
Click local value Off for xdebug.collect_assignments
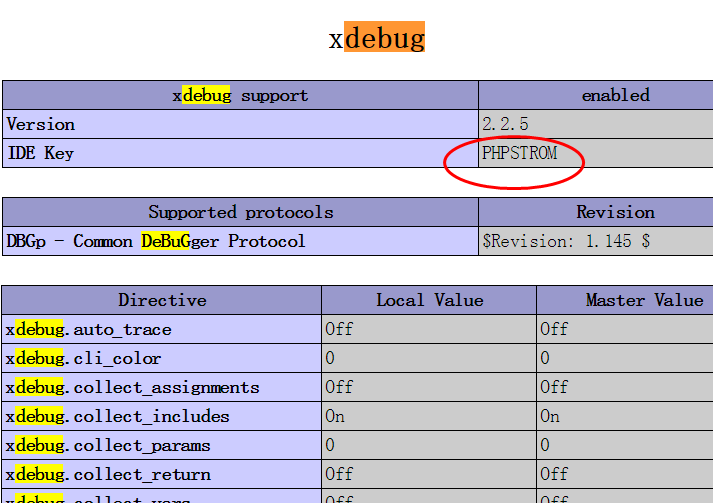coord(339,387)
